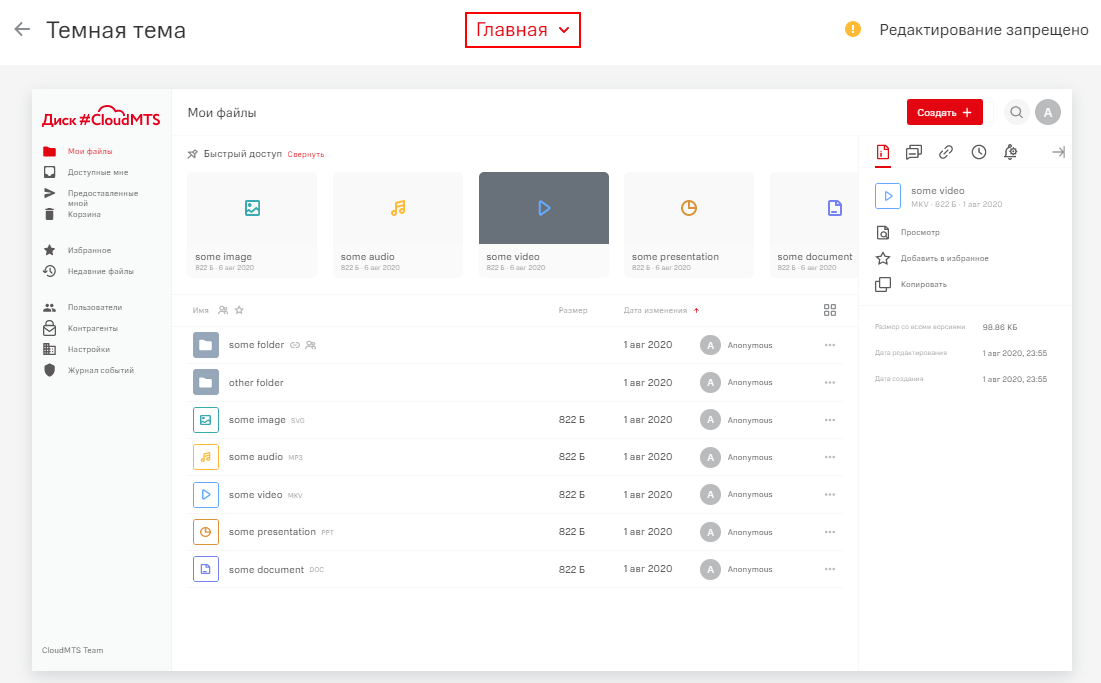Open more options for some document
Image resolution: width=1101 pixels, height=683 pixels.
click(x=829, y=569)
